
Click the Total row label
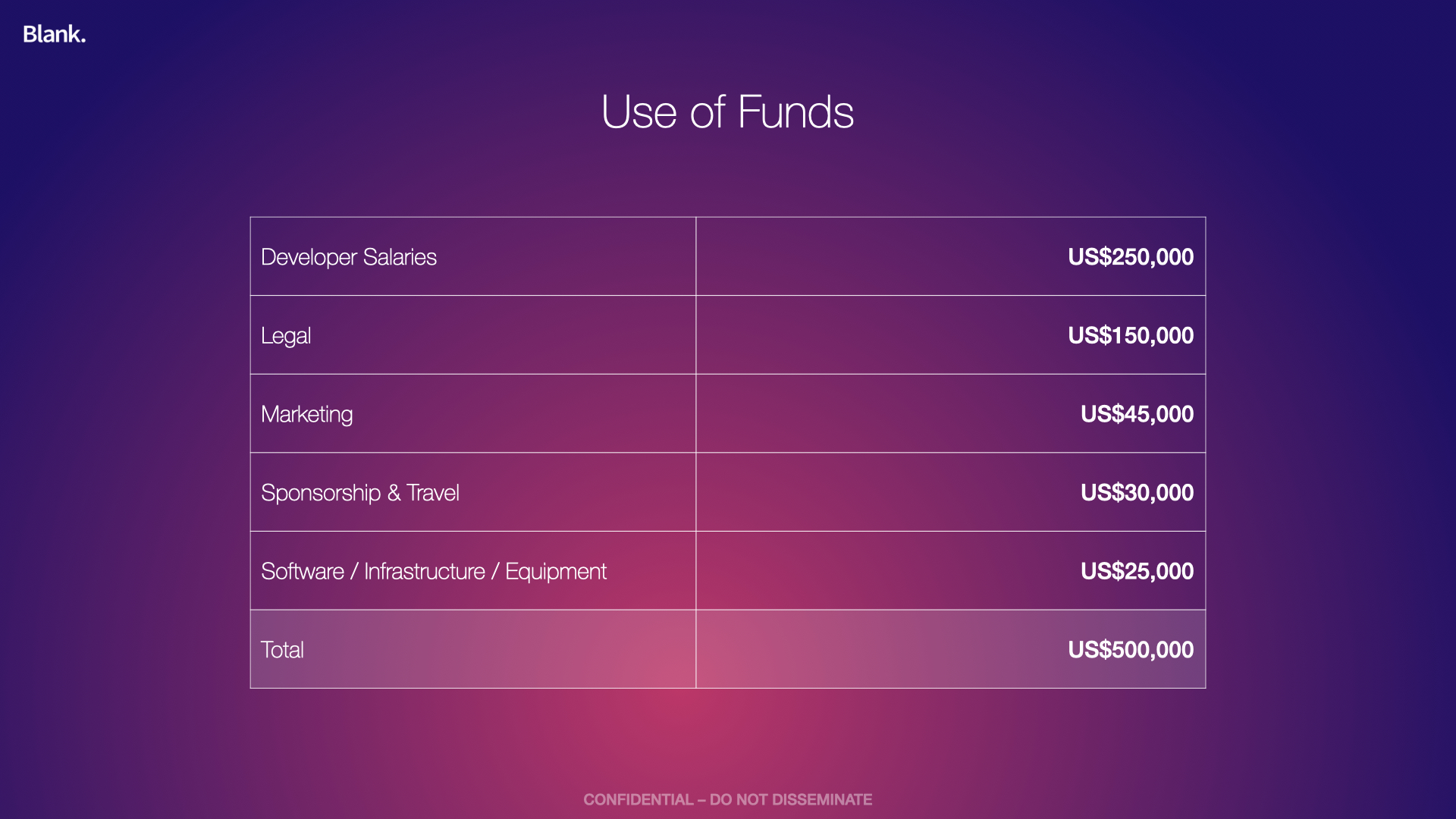point(282,650)
